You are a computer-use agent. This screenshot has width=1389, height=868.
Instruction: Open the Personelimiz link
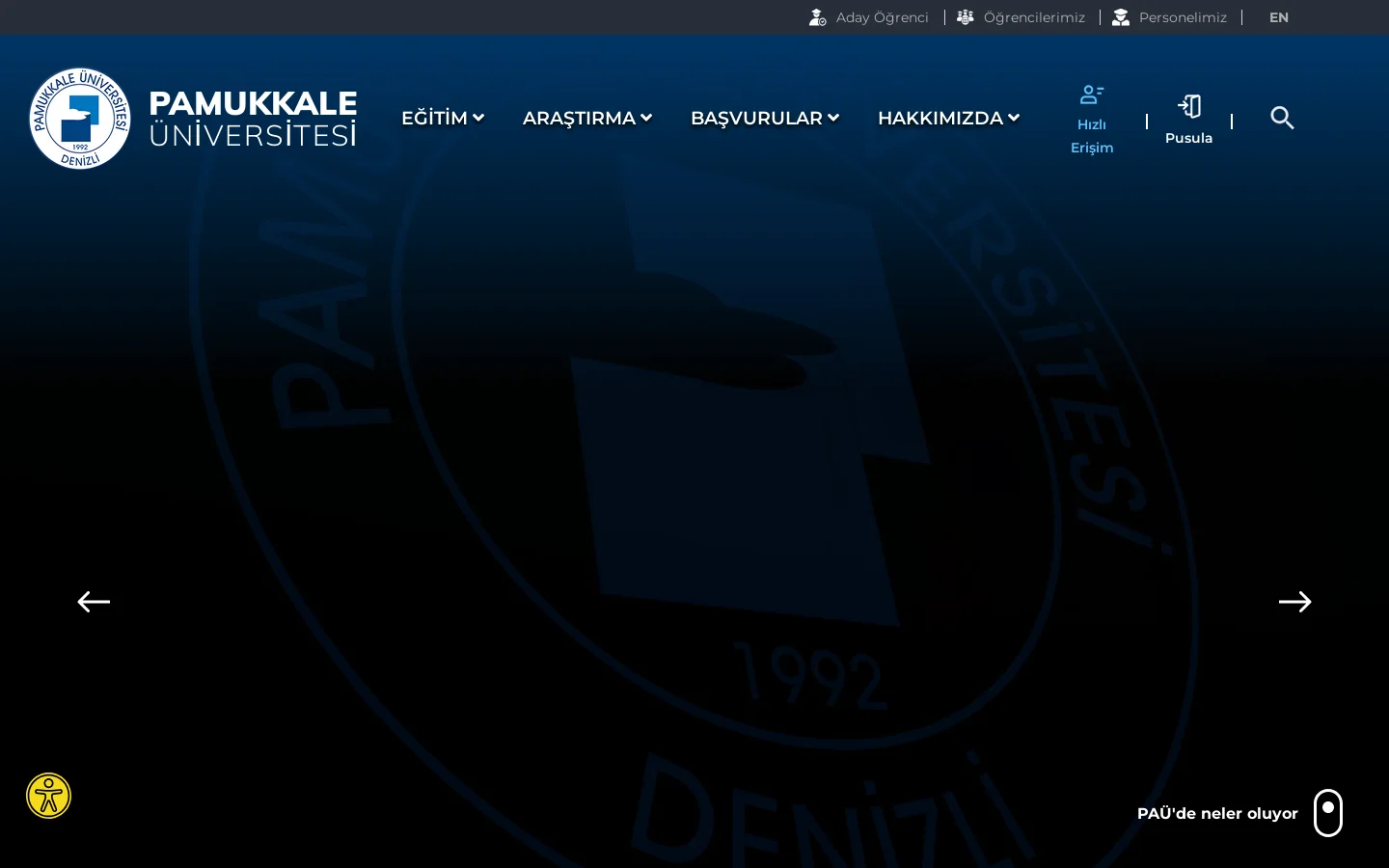1183,17
